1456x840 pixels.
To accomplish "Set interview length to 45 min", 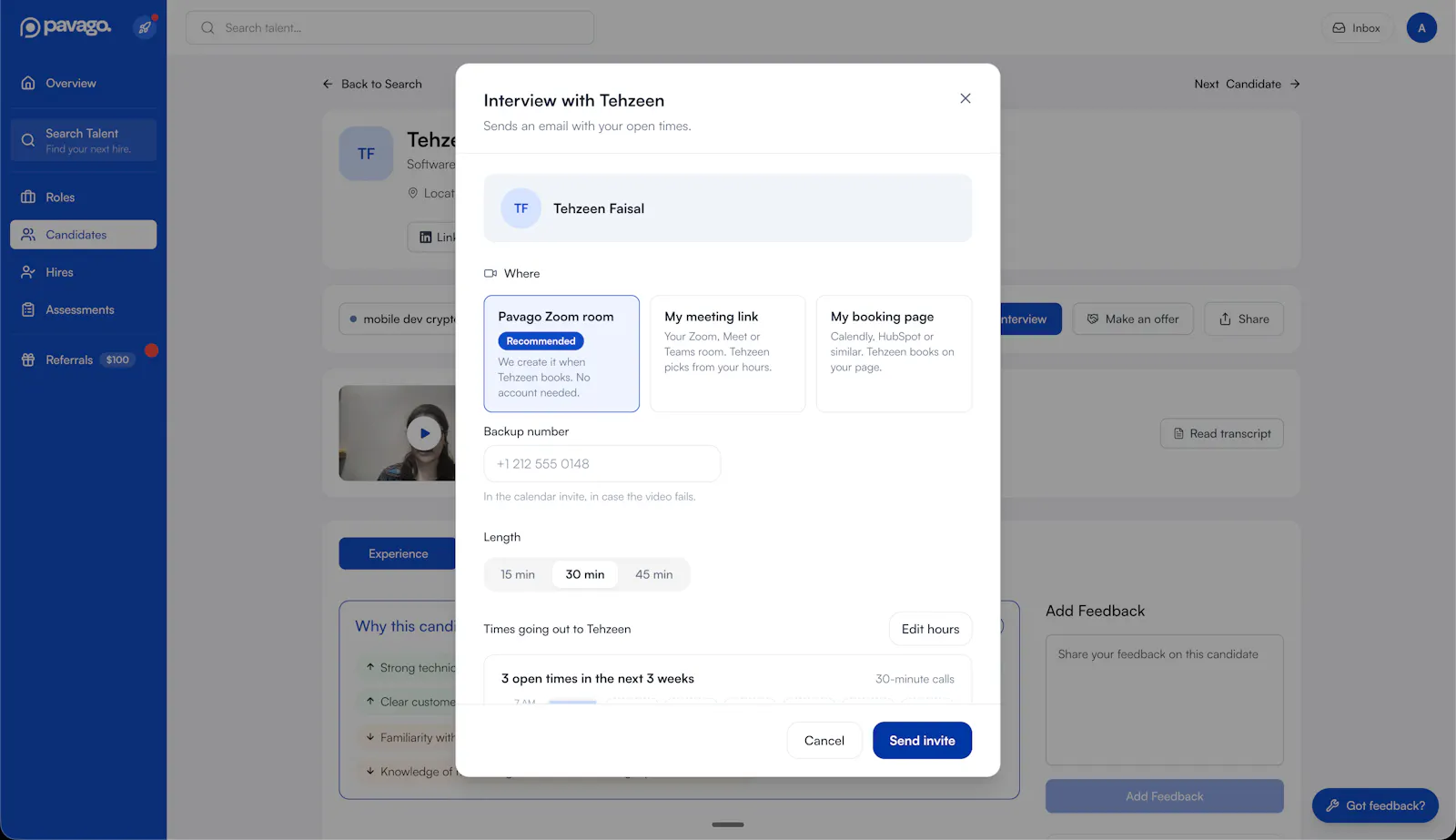I will [654, 574].
